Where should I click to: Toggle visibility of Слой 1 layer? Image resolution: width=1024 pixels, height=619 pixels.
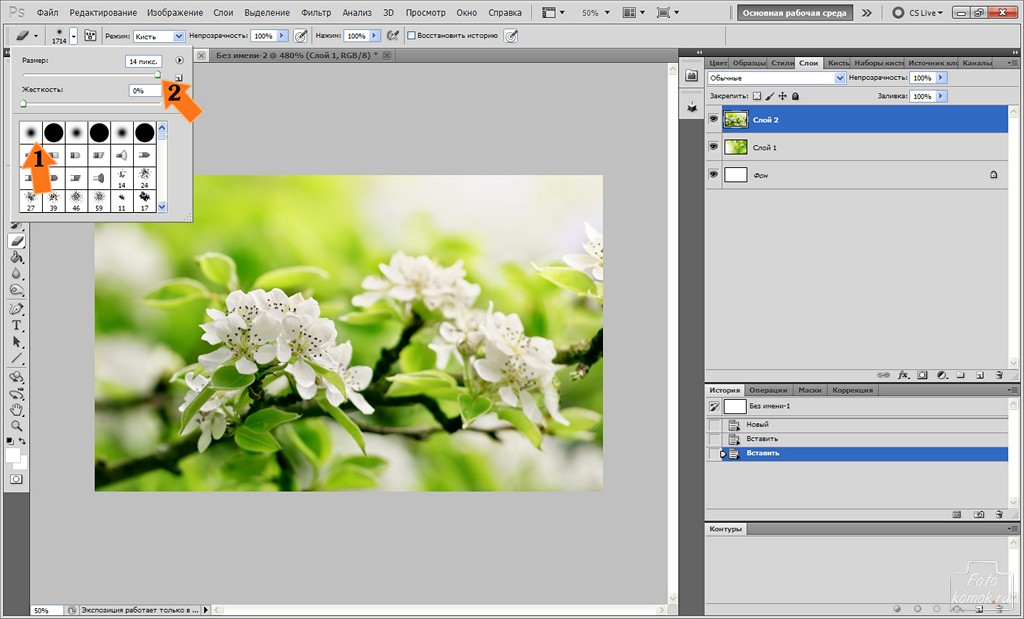(x=713, y=147)
